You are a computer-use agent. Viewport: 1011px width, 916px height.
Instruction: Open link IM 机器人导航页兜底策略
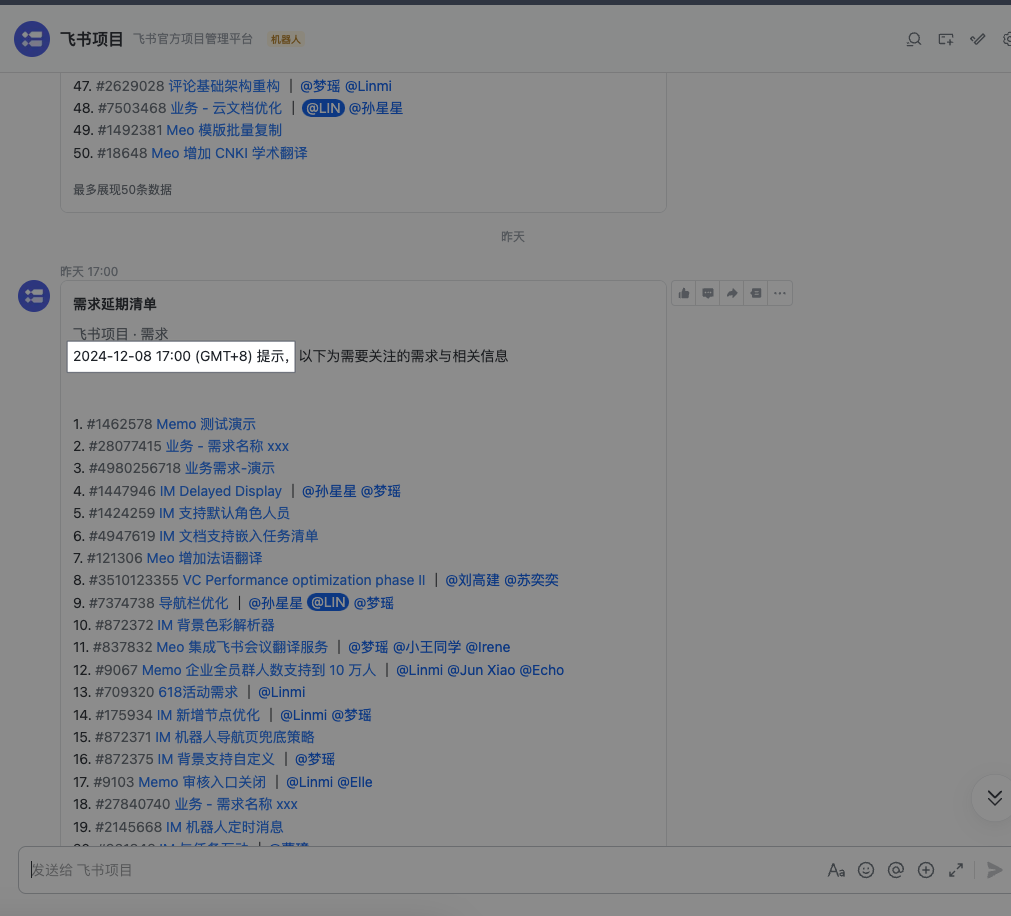(x=235, y=737)
